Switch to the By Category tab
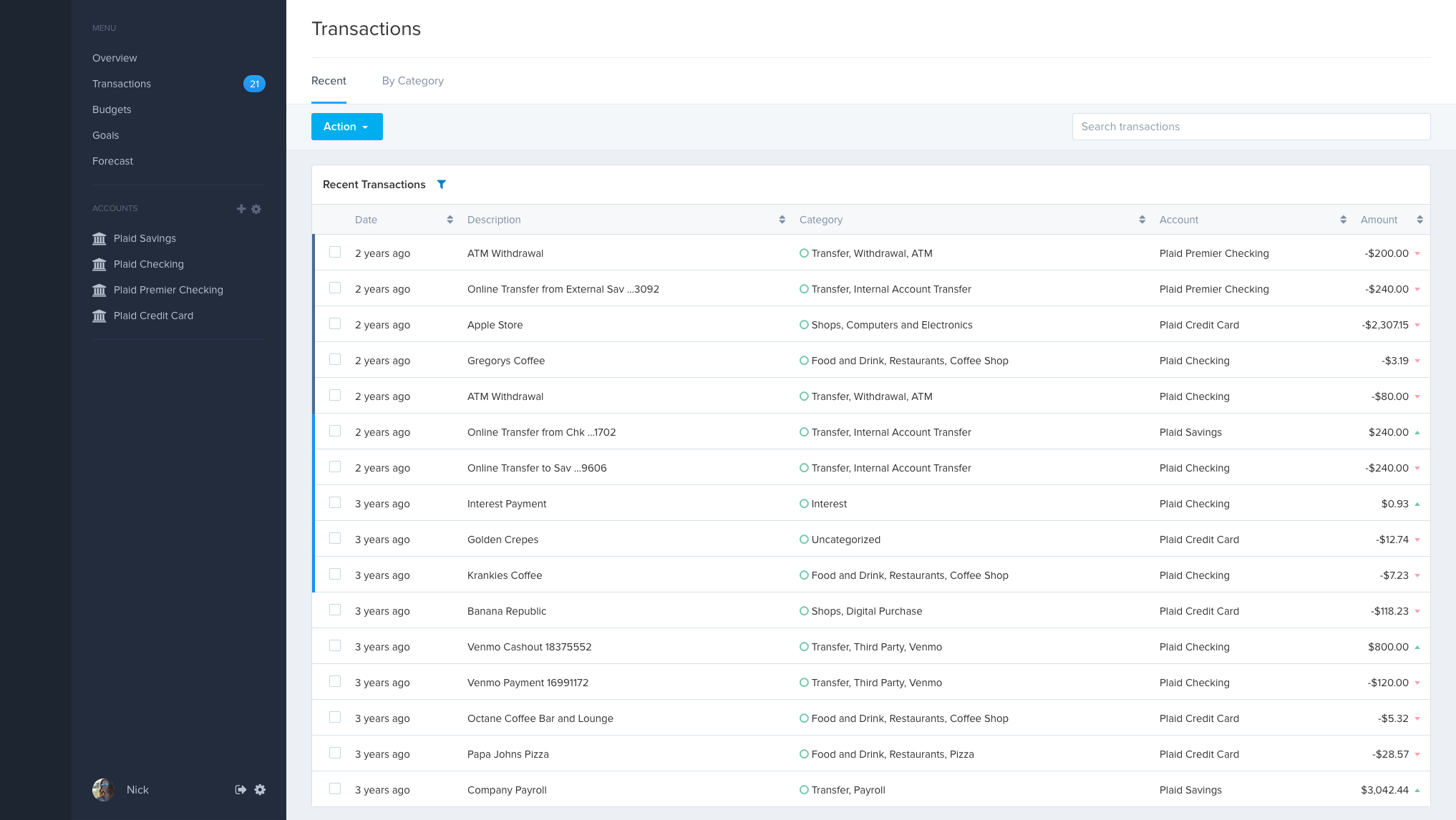Viewport: 1456px width, 820px height. pyautogui.click(x=412, y=81)
